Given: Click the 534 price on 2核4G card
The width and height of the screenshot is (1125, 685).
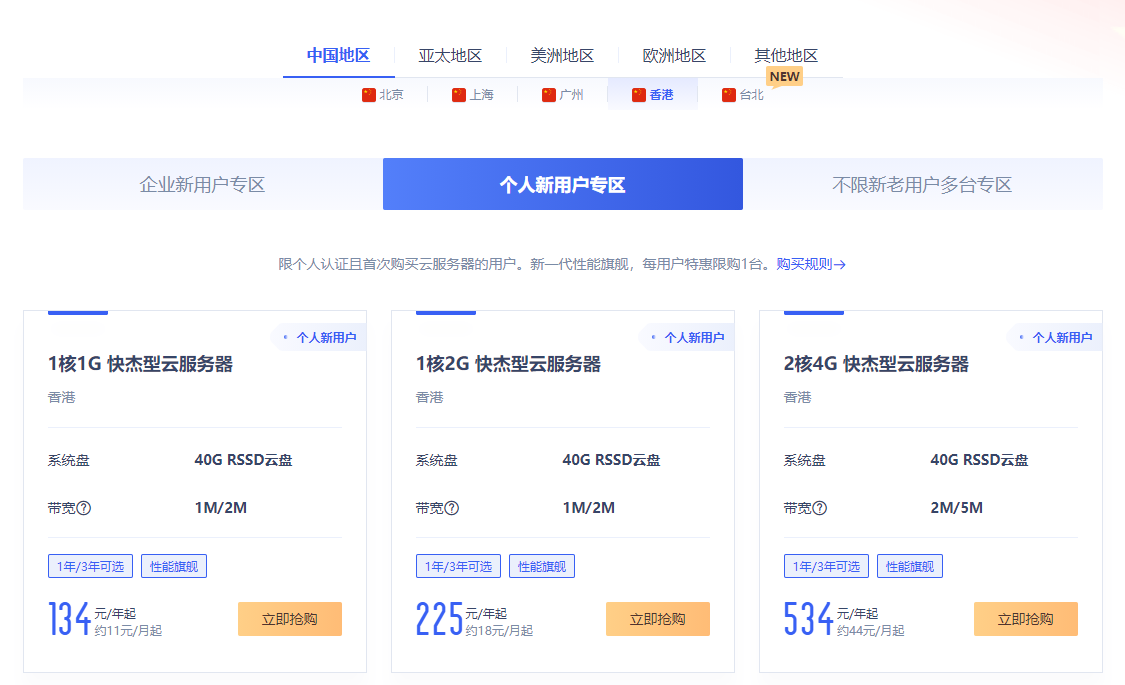Looking at the screenshot, I should [x=808, y=619].
